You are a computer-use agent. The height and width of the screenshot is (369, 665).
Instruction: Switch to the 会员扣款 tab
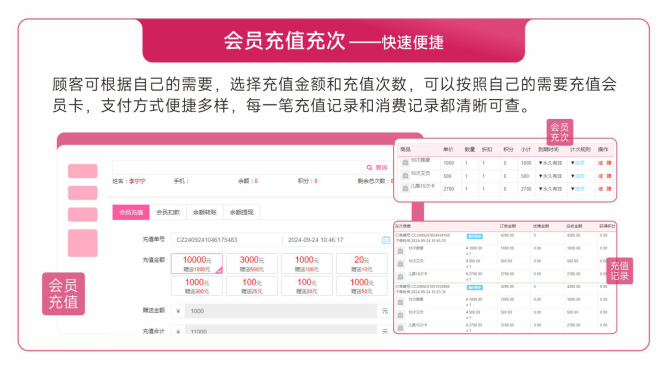(x=168, y=212)
